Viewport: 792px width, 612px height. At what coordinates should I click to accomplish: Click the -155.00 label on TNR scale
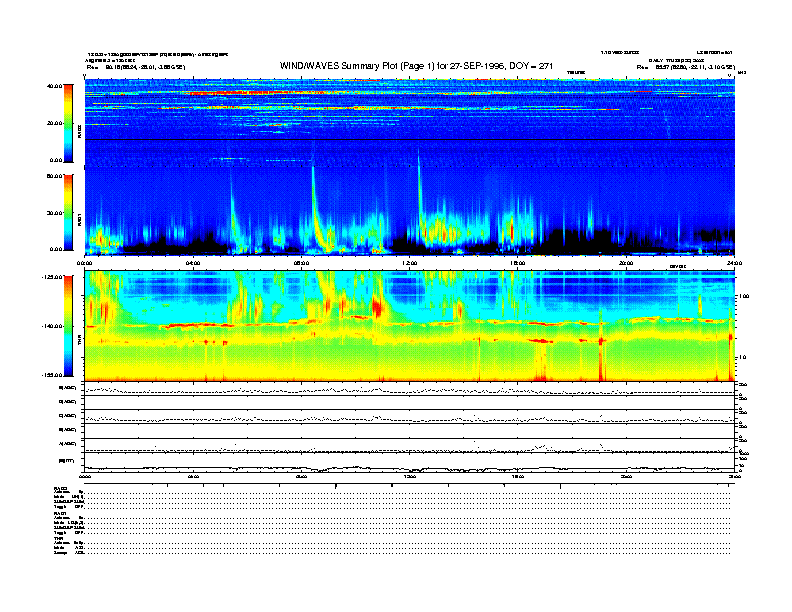point(52,375)
